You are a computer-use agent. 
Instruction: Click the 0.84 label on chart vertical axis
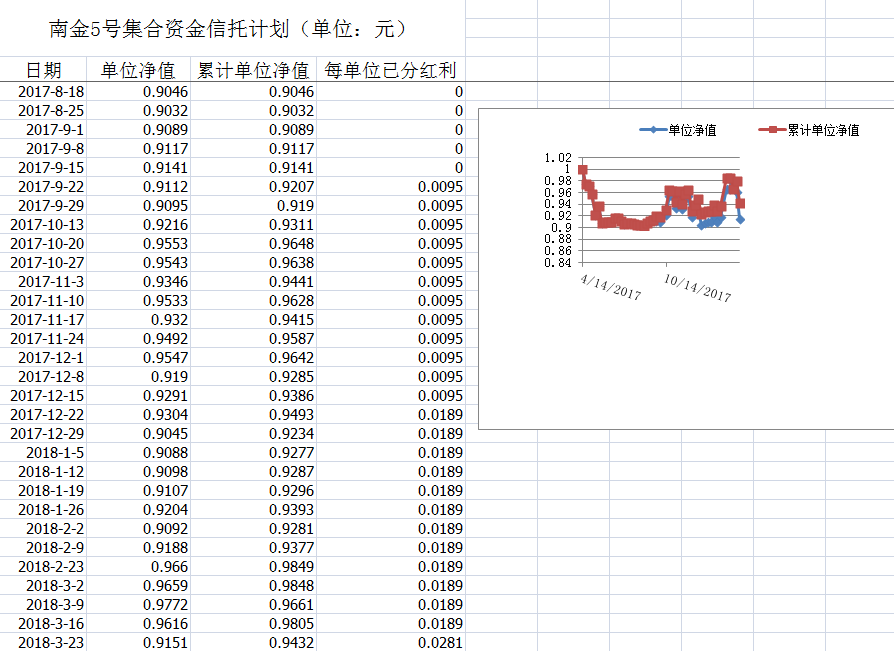[559, 263]
